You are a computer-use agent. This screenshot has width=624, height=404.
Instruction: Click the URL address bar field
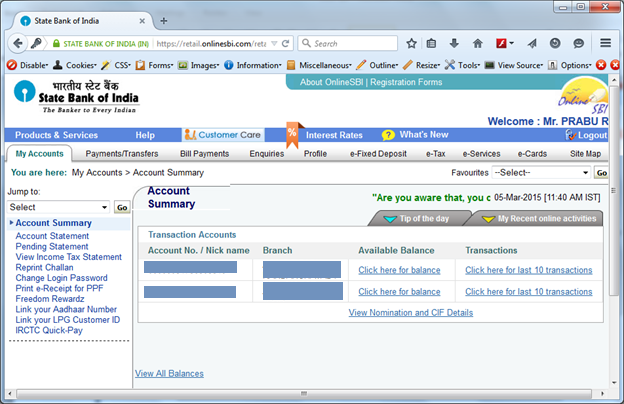pyautogui.click(x=213, y=43)
